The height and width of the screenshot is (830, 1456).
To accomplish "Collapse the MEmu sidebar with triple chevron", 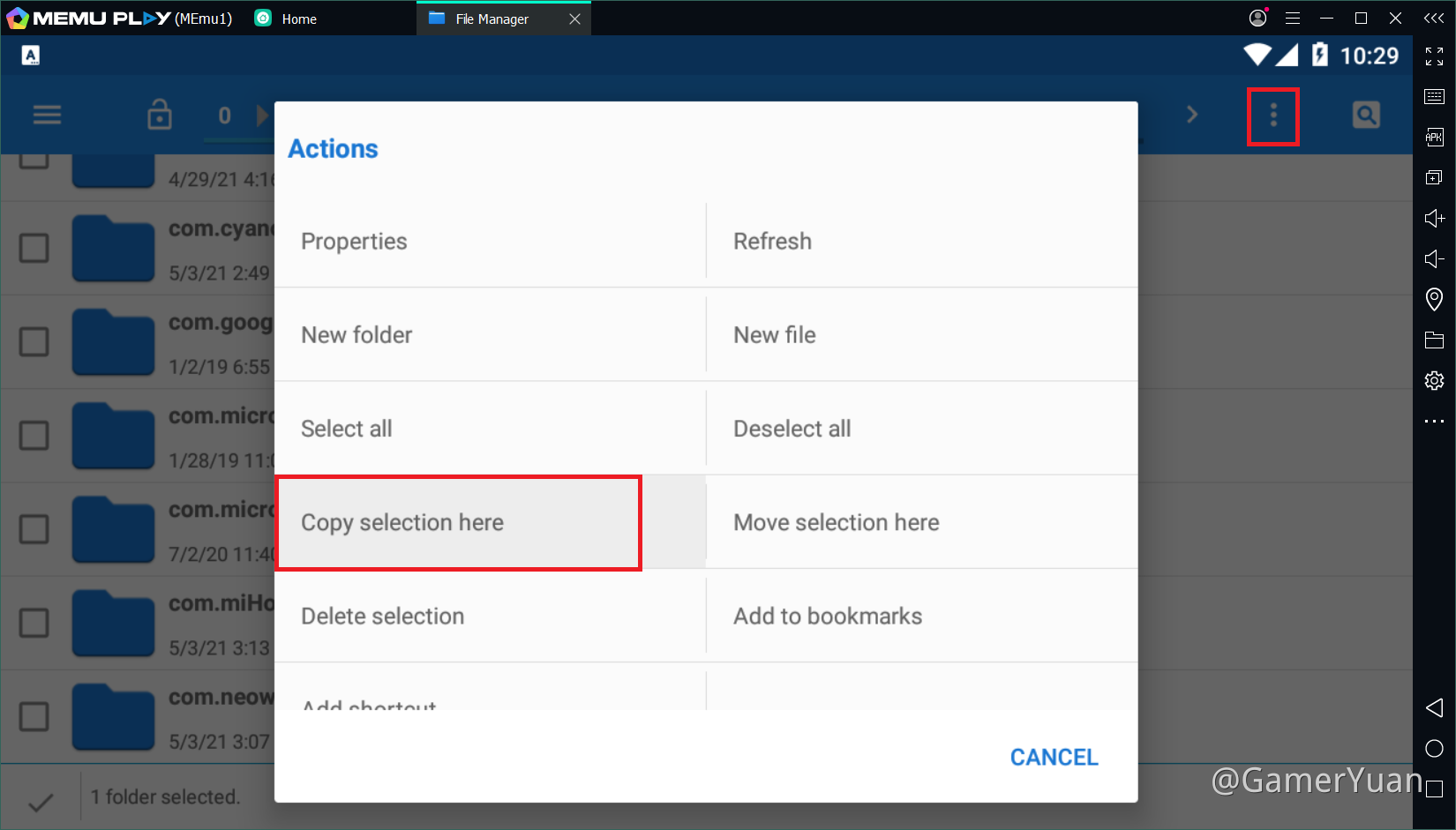I will [x=1434, y=18].
